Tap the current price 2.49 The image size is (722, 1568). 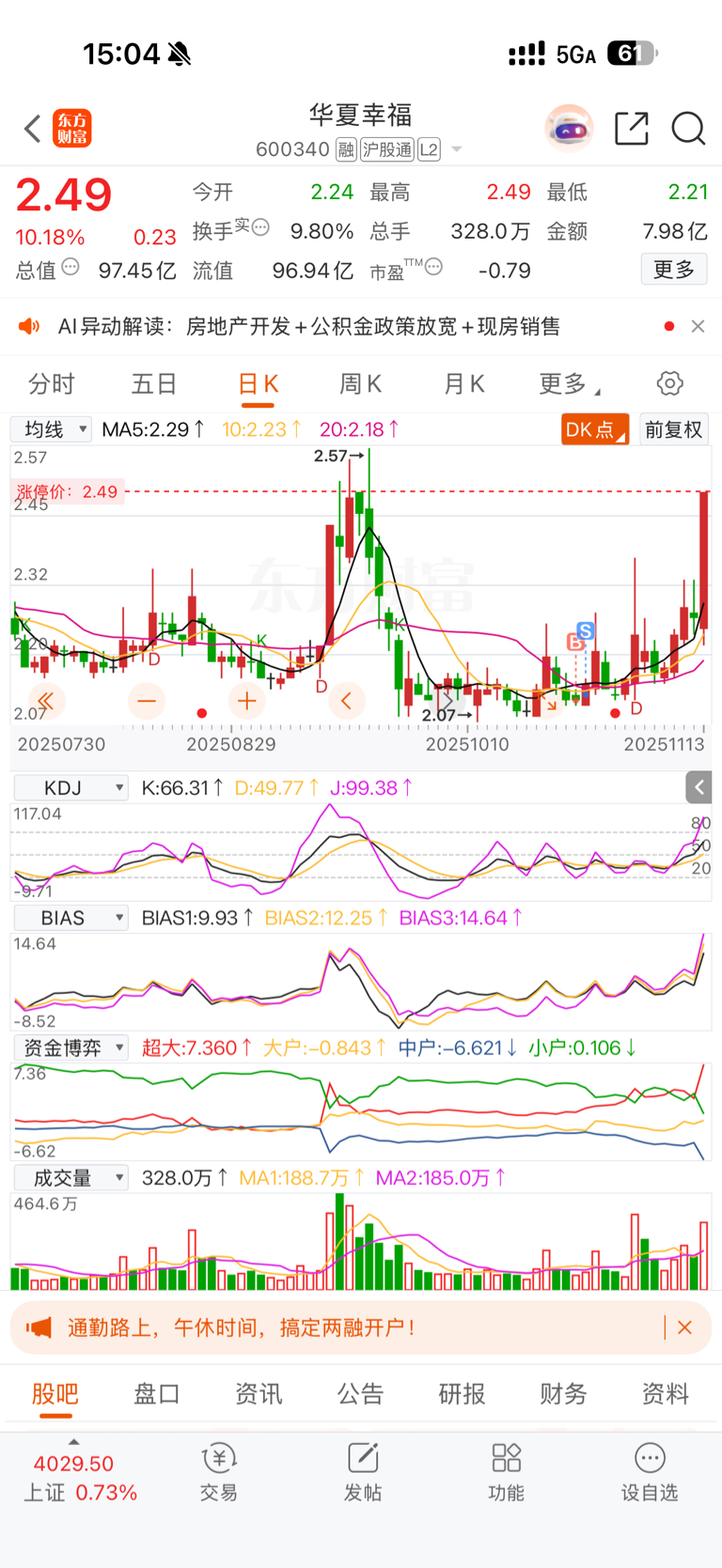click(x=64, y=195)
